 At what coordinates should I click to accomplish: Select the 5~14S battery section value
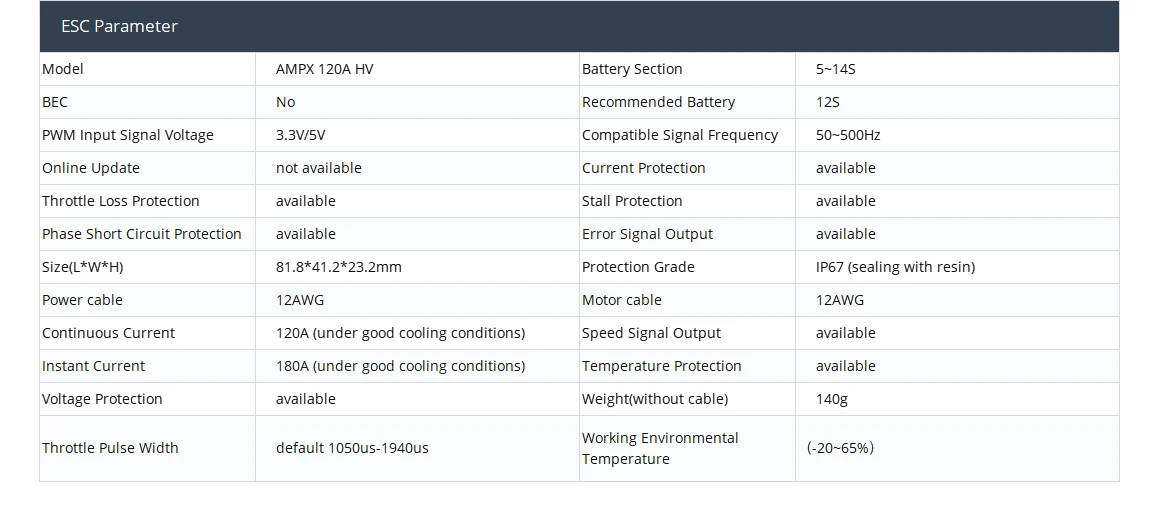click(835, 69)
